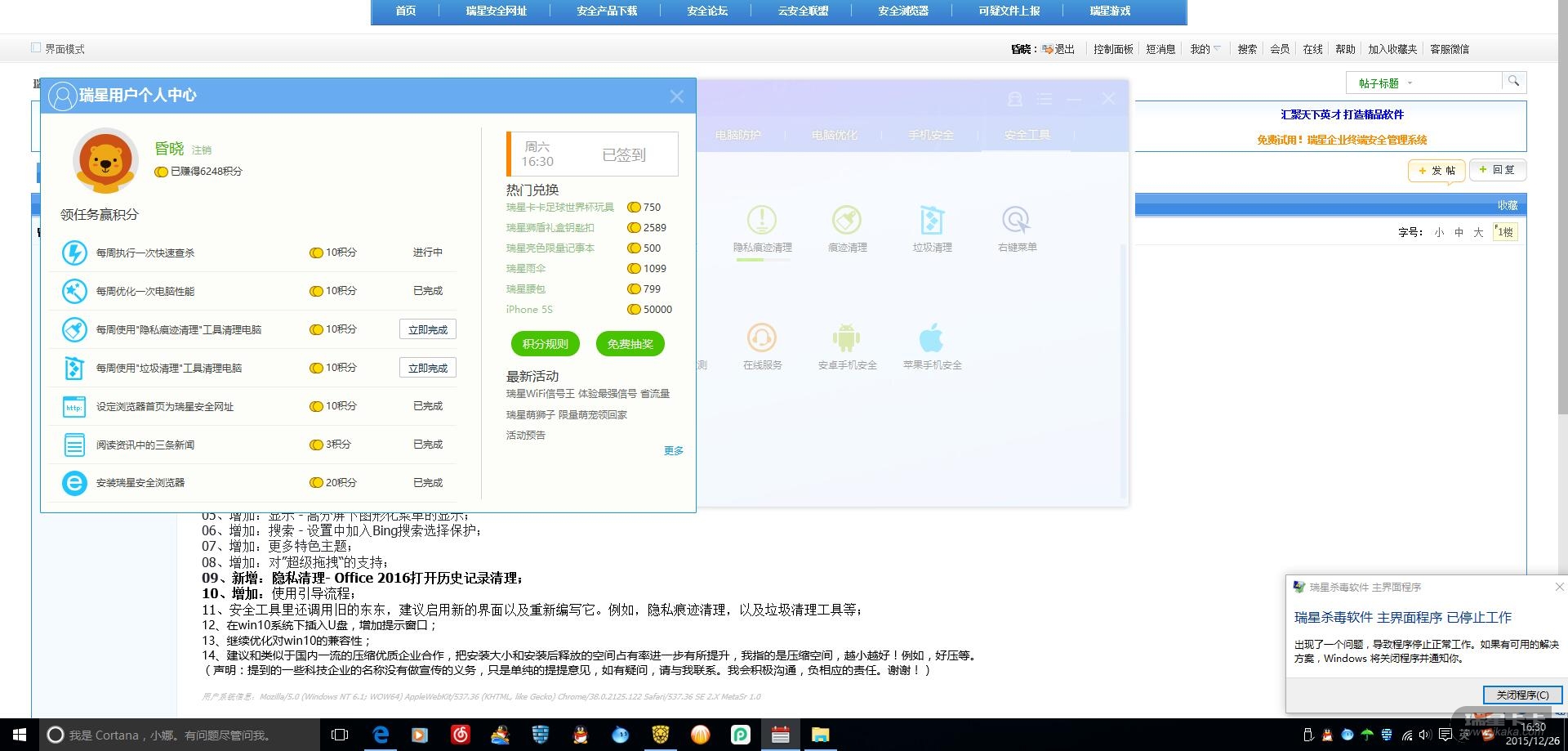Select the 小 font size option
1568x751 pixels.
[1439, 232]
